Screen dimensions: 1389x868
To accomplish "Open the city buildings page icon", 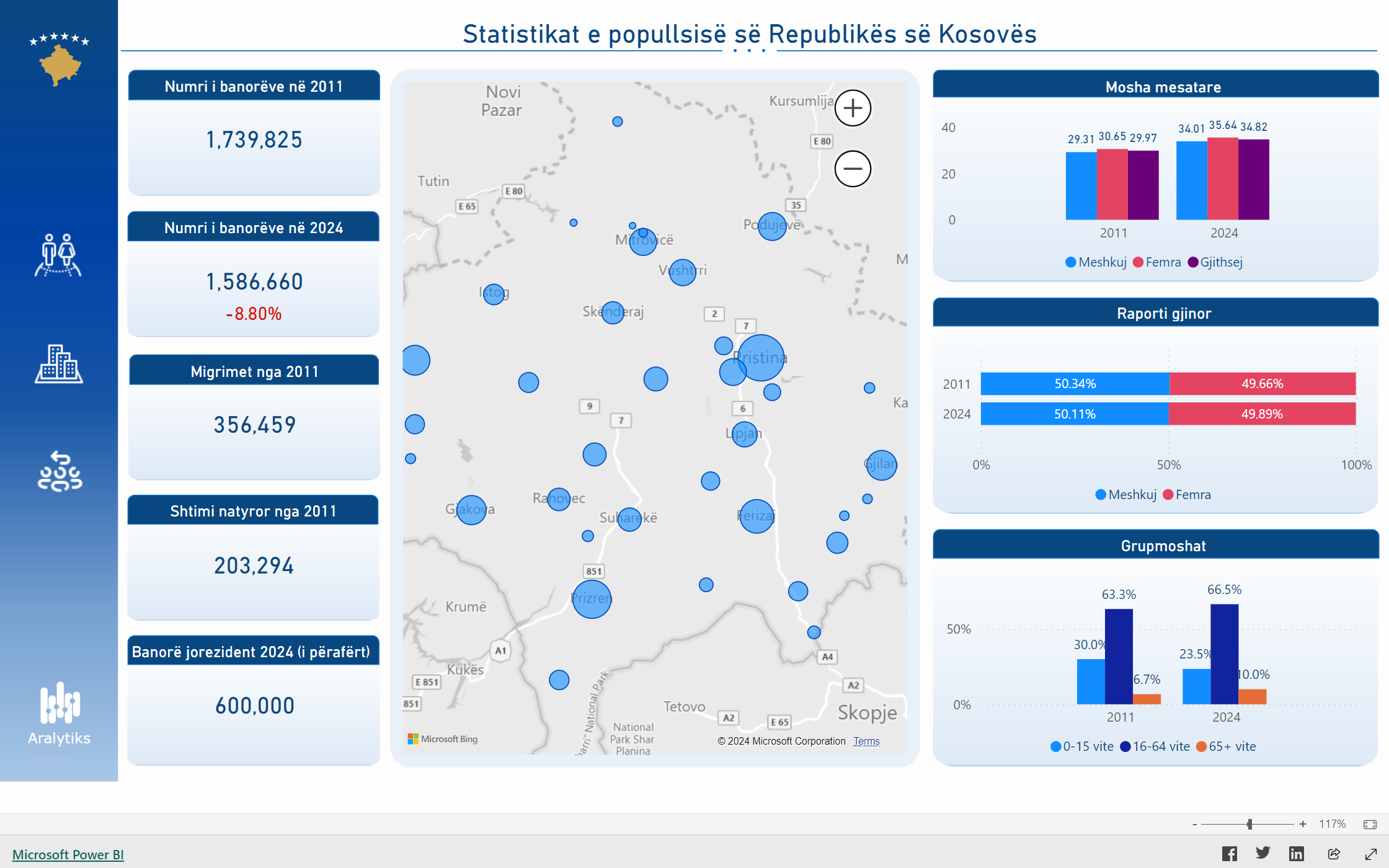I will tap(58, 364).
